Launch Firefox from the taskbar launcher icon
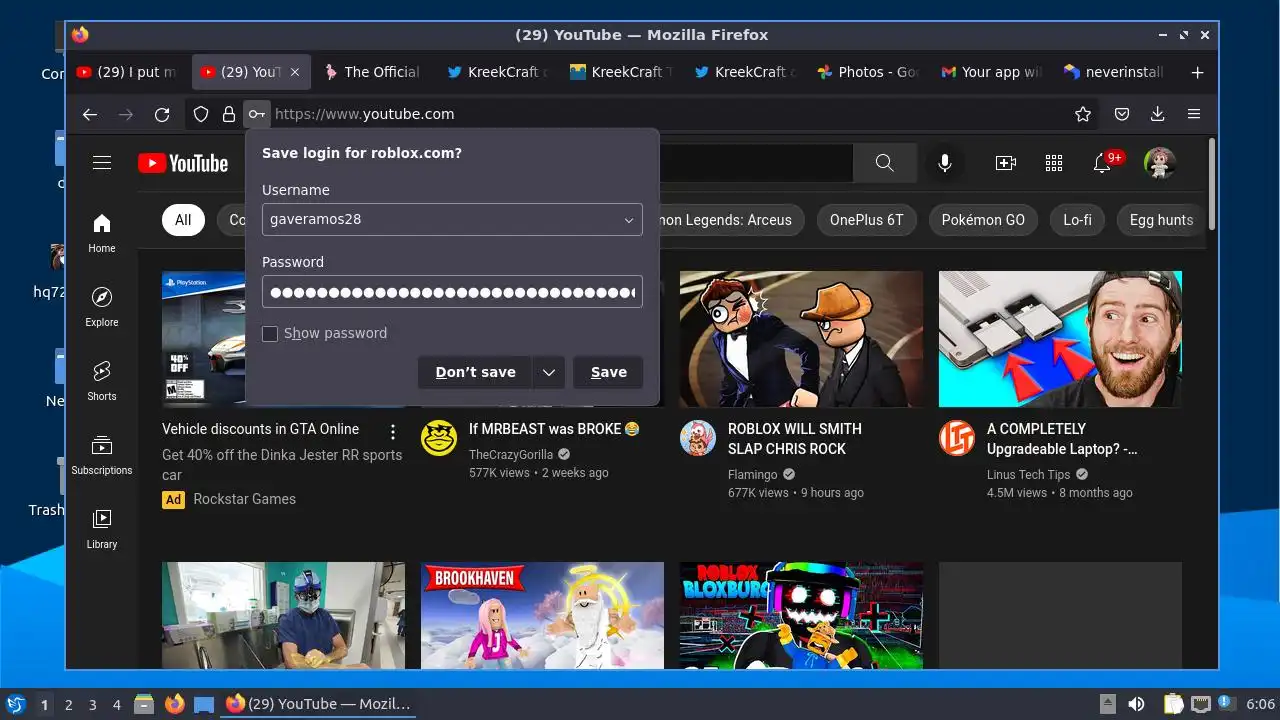Screen dimensions: 1280x720 pyautogui.click(x=174, y=704)
